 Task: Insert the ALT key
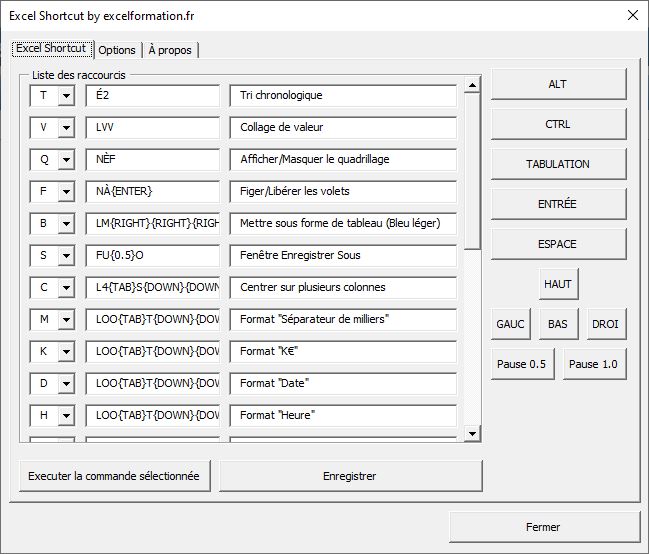coord(558,84)
